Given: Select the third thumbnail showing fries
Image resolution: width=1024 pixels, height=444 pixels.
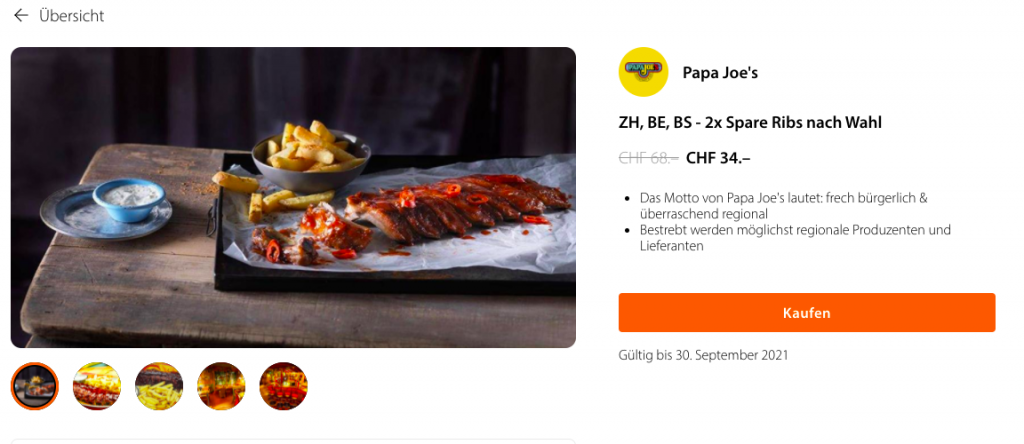Looking at the screenshot, I should coord(159,386).
